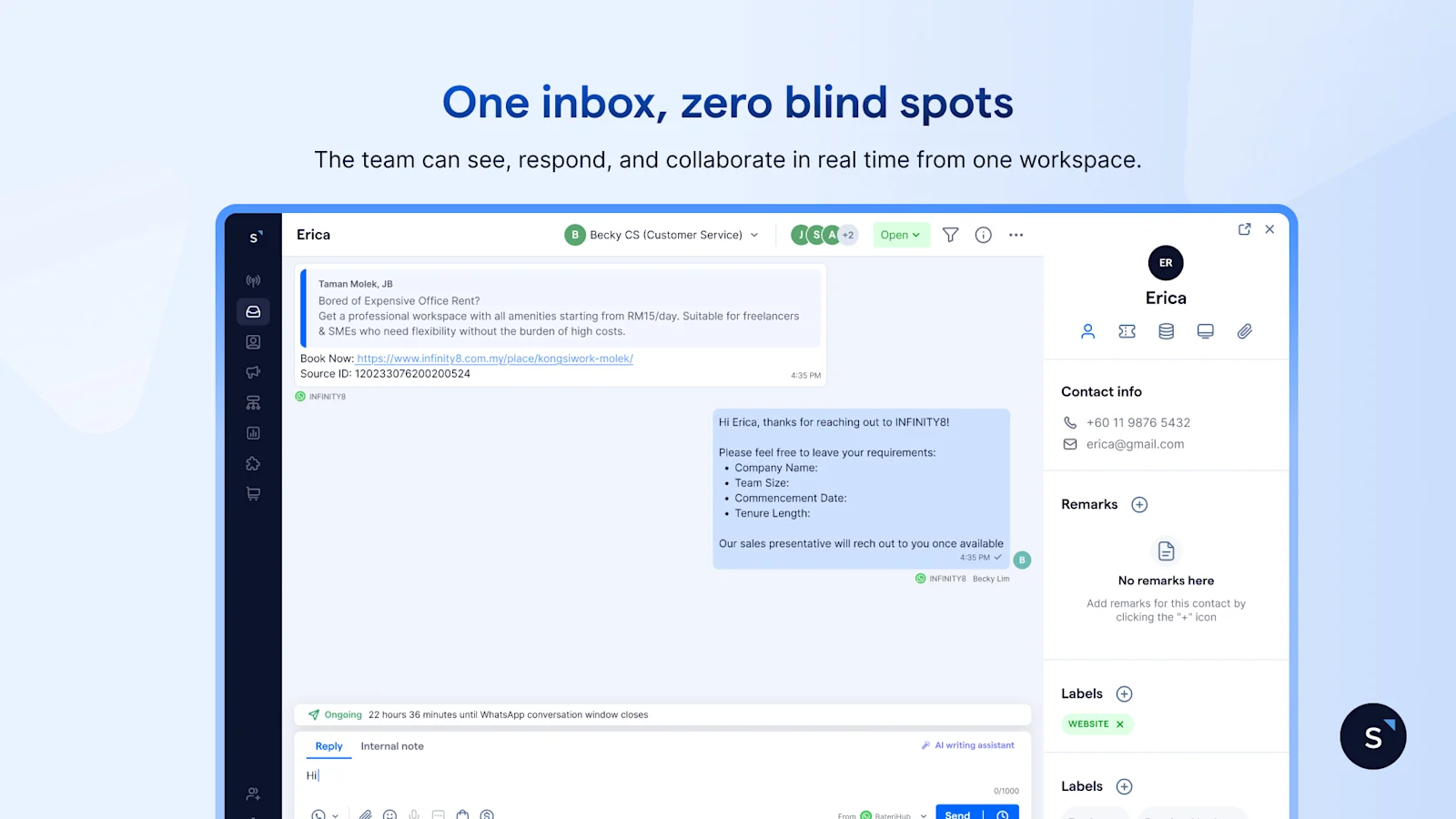Screen dimensions: 1456x819
Task: Switch to the Internal note tab
Action: pyautogui.click(x=392, y=746)
